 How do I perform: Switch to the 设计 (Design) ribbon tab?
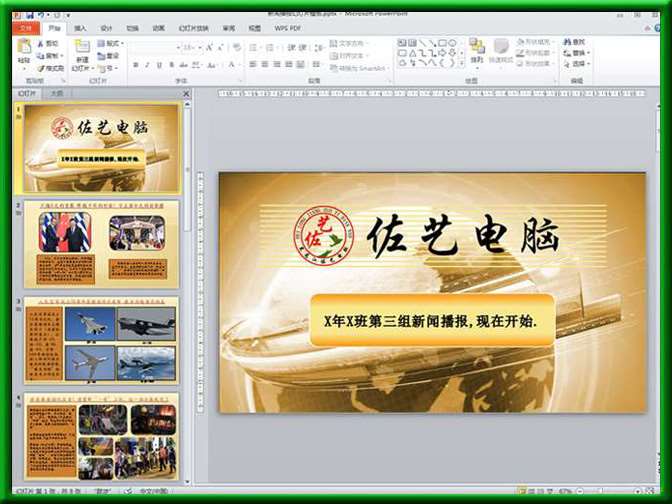coord(106,28)
